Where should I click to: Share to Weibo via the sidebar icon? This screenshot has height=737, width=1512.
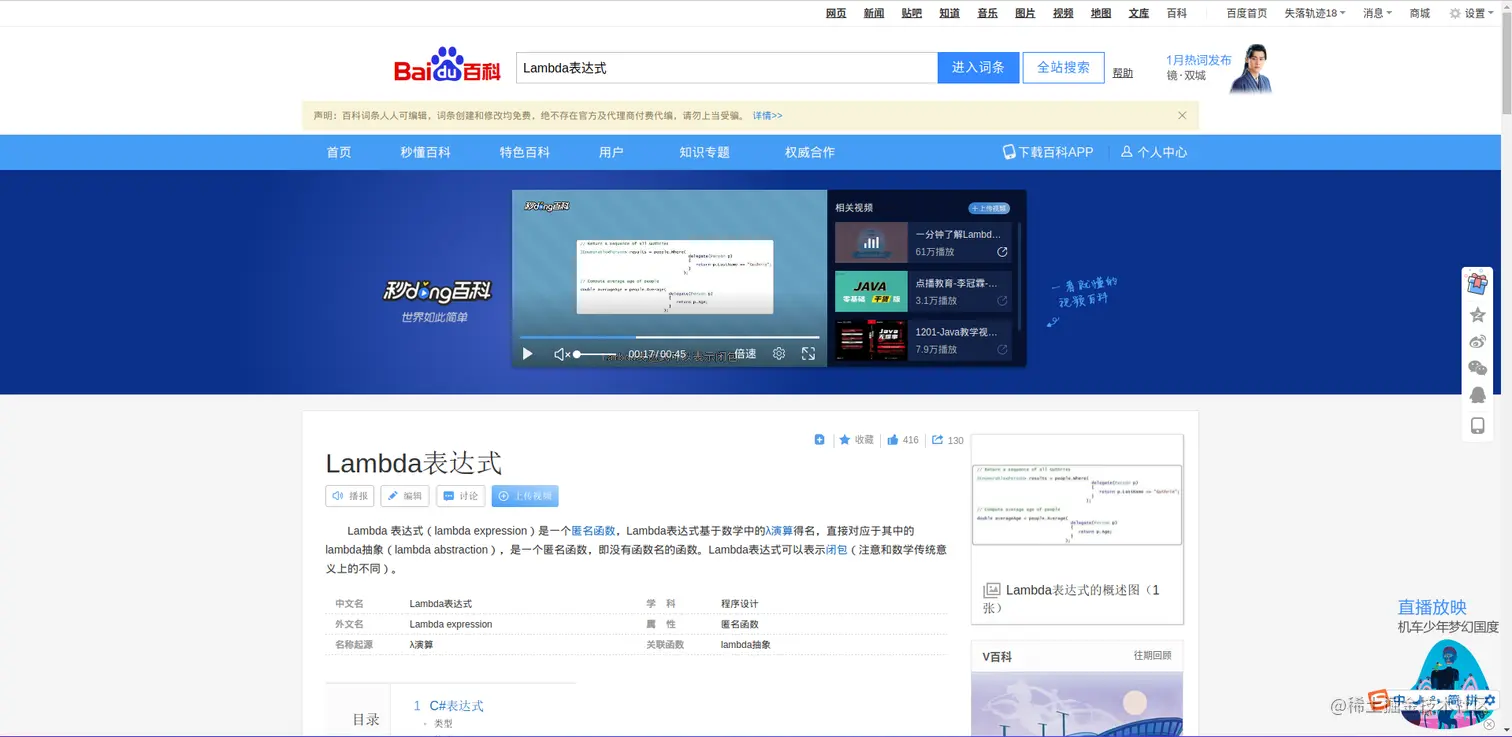pyautogui.click(x=1477, y=342)
